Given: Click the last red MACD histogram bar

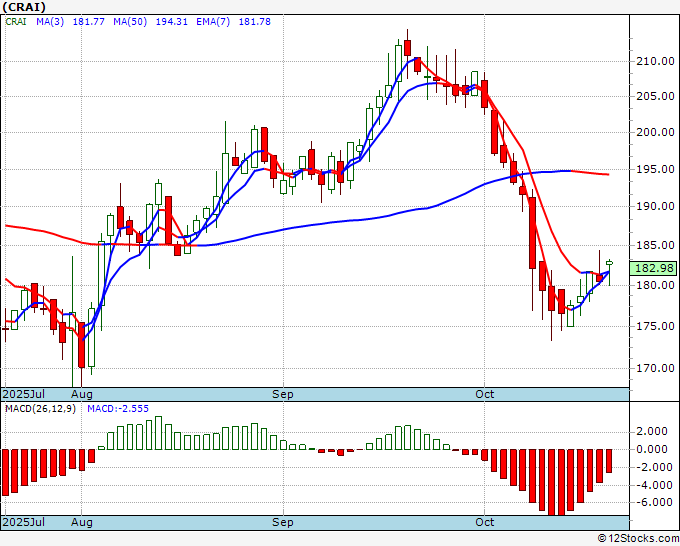Looking at the screenshot, I should tap(609, 461).
